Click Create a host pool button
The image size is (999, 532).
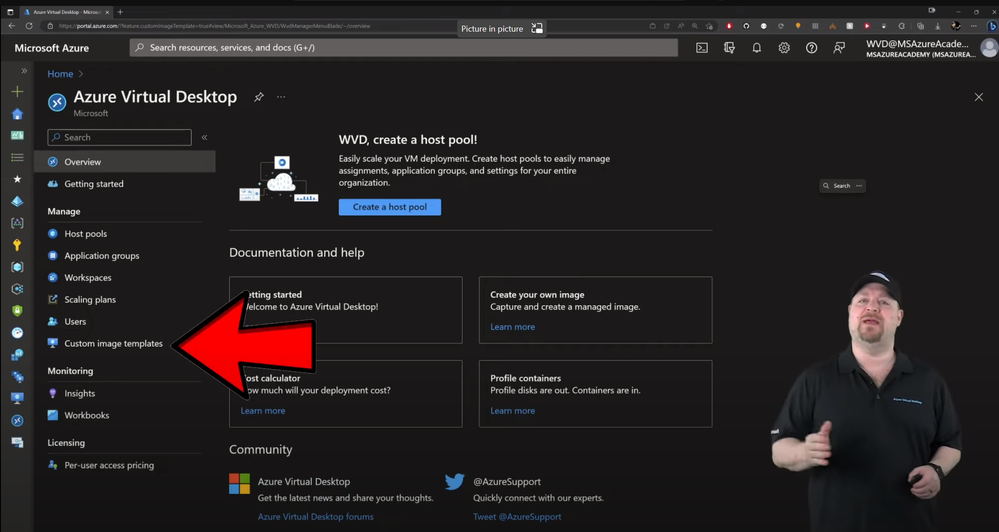coord(390,207)
